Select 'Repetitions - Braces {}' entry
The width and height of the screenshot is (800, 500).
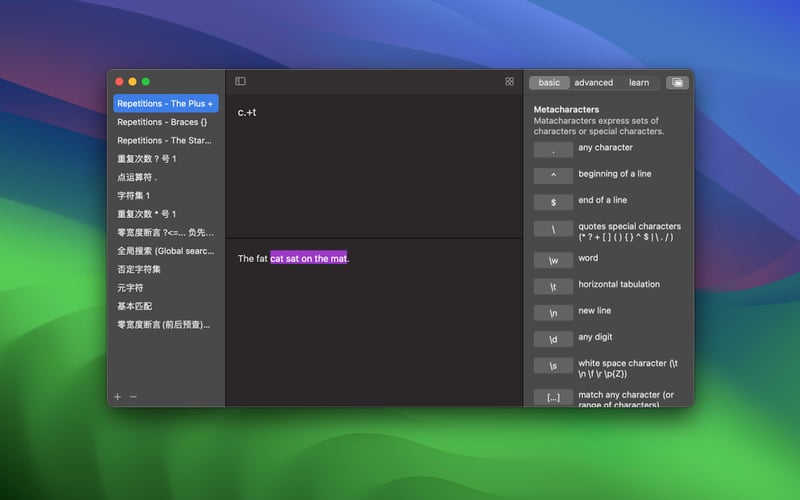pyautogui.click(x=166, y=122)
